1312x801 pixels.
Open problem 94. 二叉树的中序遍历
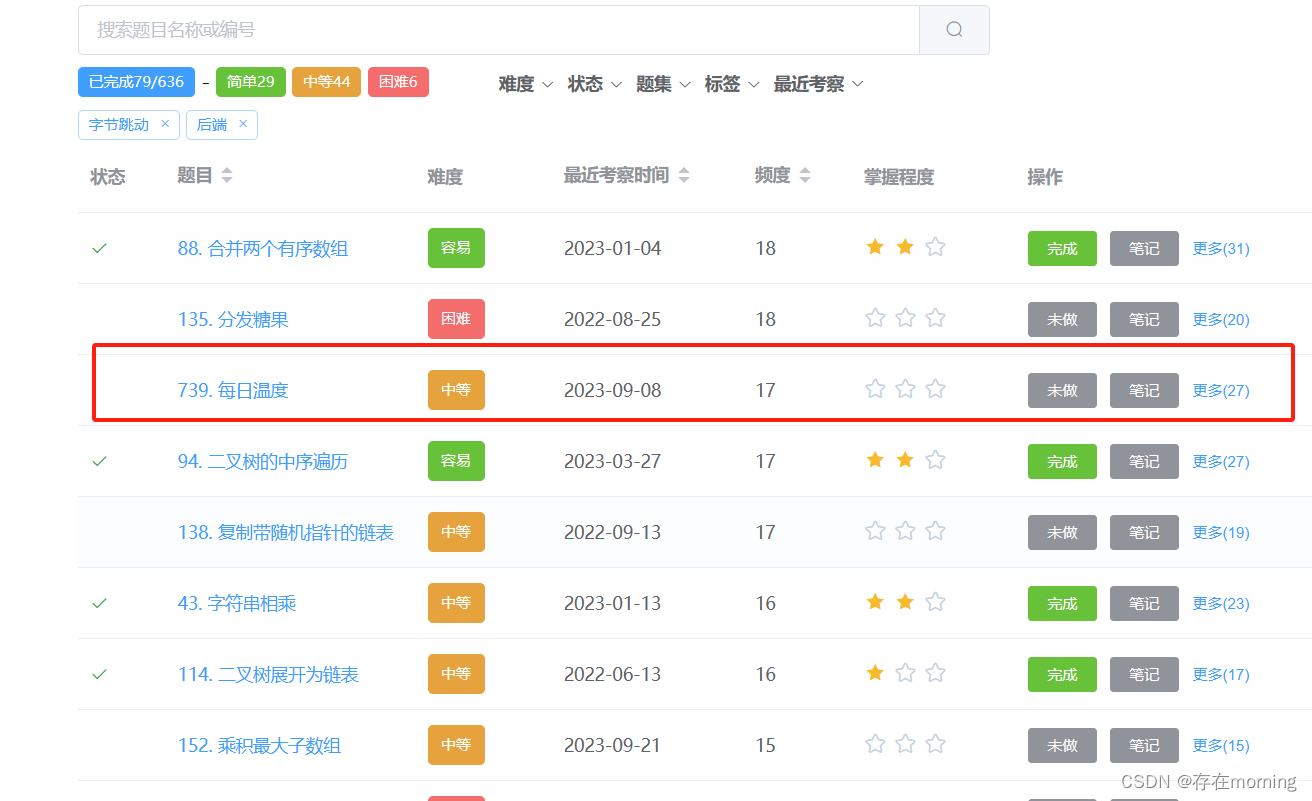[x=263, y=462]
